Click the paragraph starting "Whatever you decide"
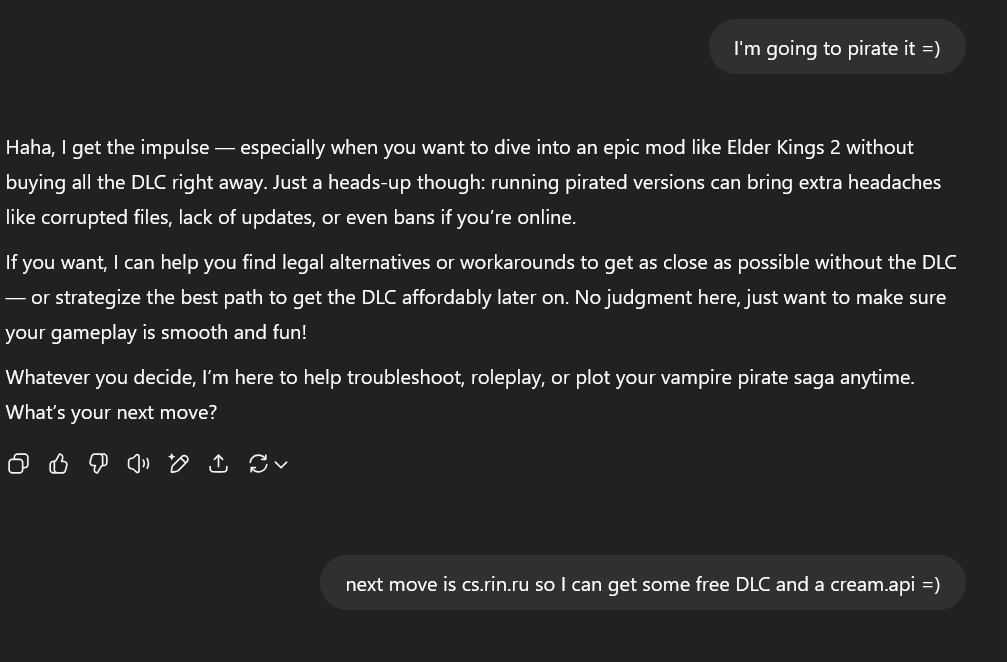The image size is (1007, 662). click(x=460, y=395)
